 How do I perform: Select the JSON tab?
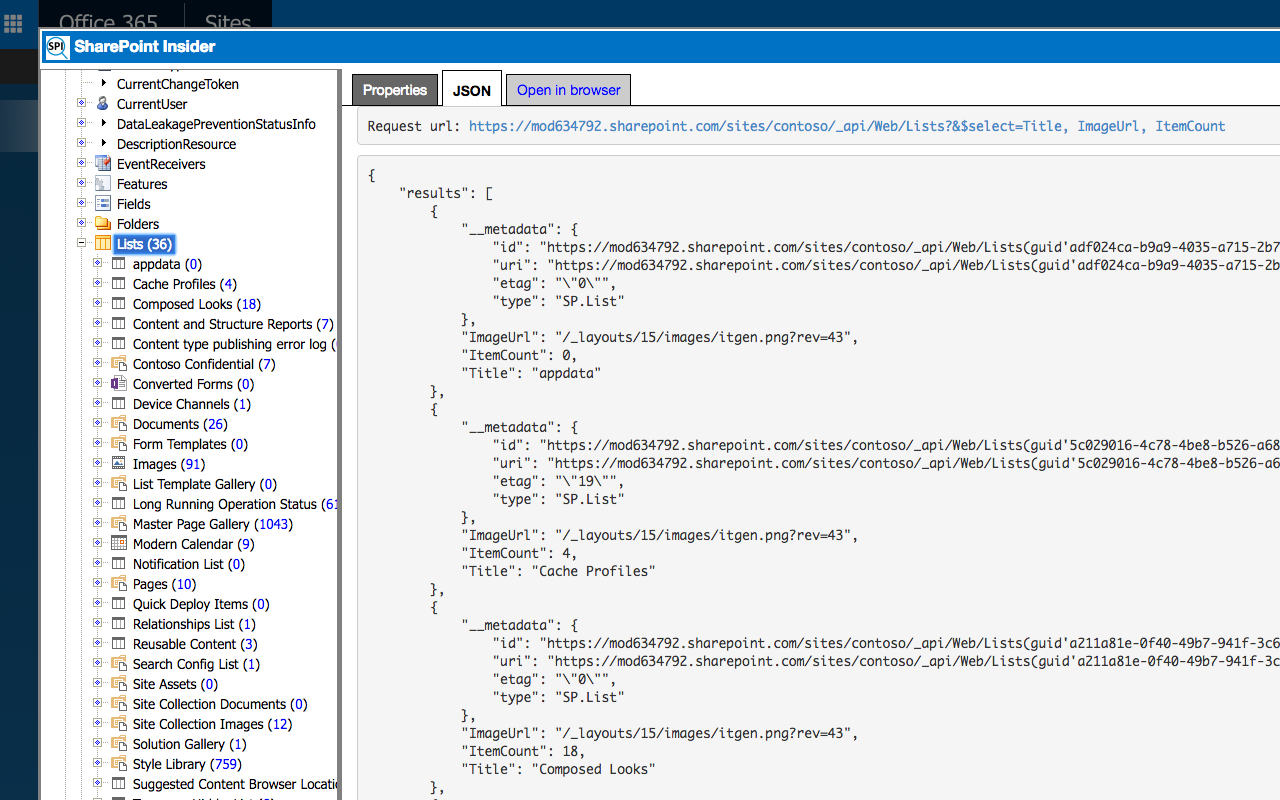point(472,89)
